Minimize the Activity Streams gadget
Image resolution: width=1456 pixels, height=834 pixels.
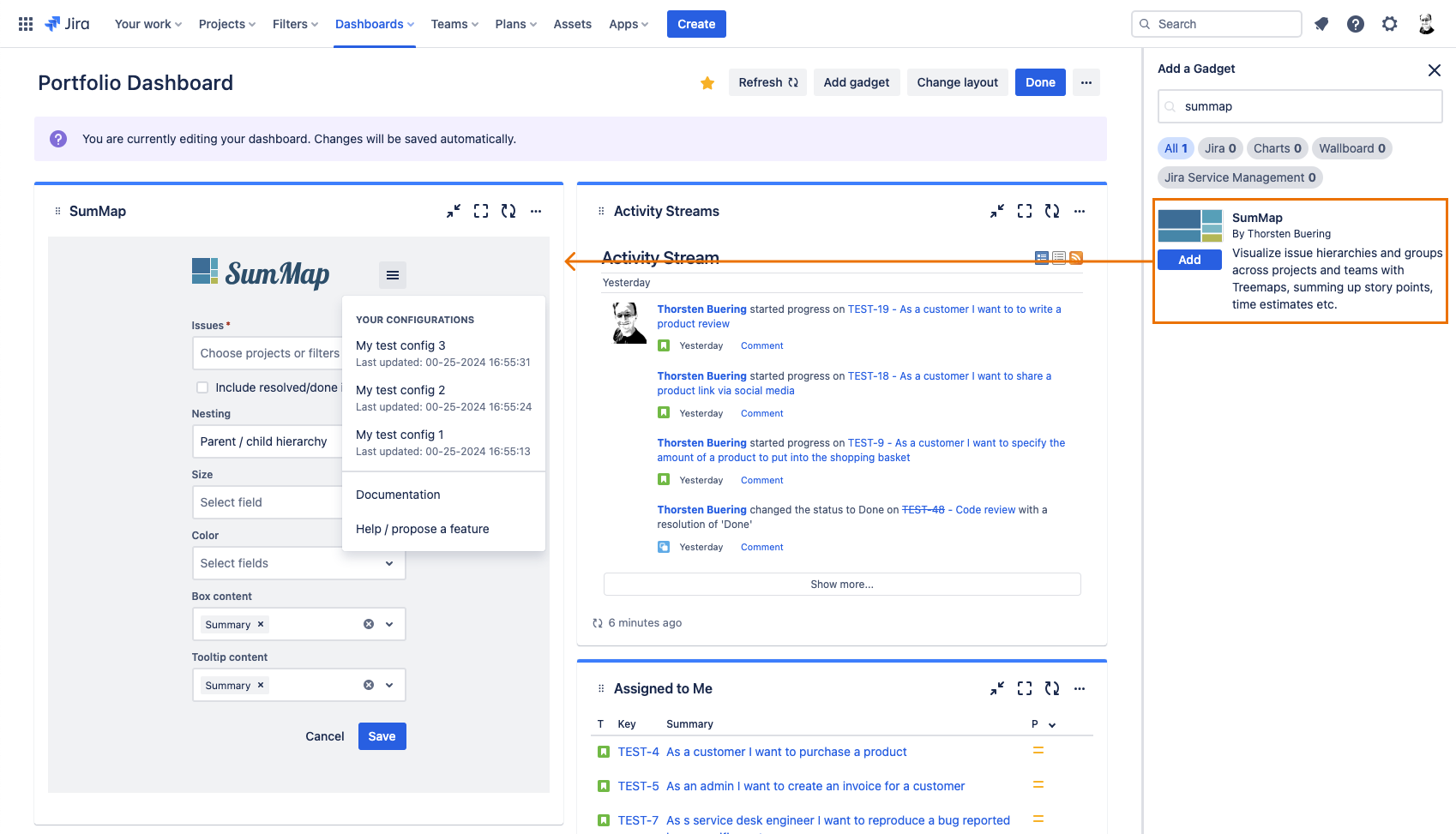997,211
